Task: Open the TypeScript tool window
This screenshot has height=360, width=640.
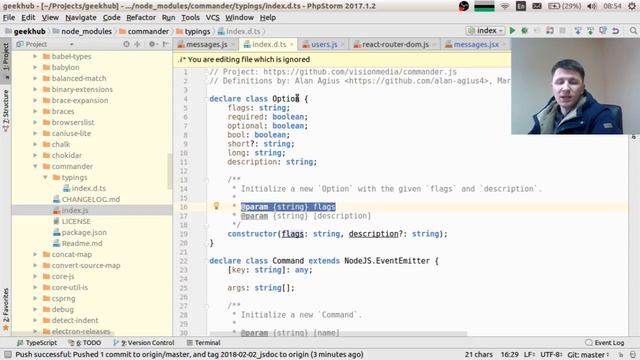Action: tap(37, 342)
